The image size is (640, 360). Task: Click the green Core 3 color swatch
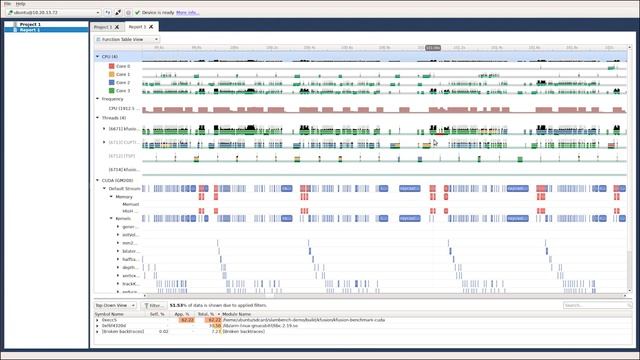click(111, 91)
